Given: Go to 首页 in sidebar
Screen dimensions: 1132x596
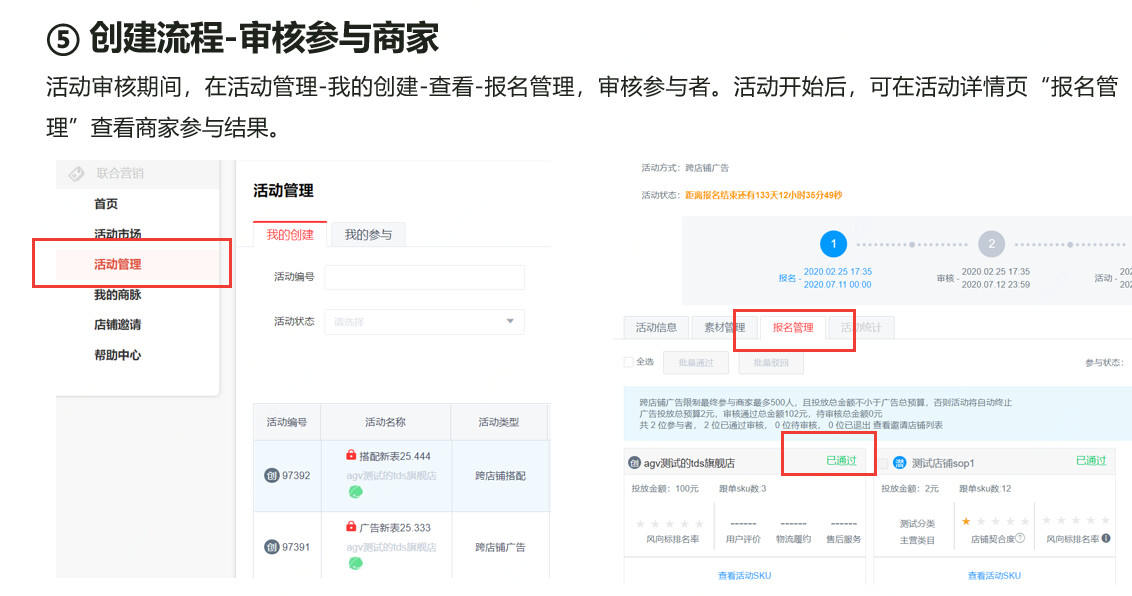Looking at the screenshot, I should click(x=106, y=204).
